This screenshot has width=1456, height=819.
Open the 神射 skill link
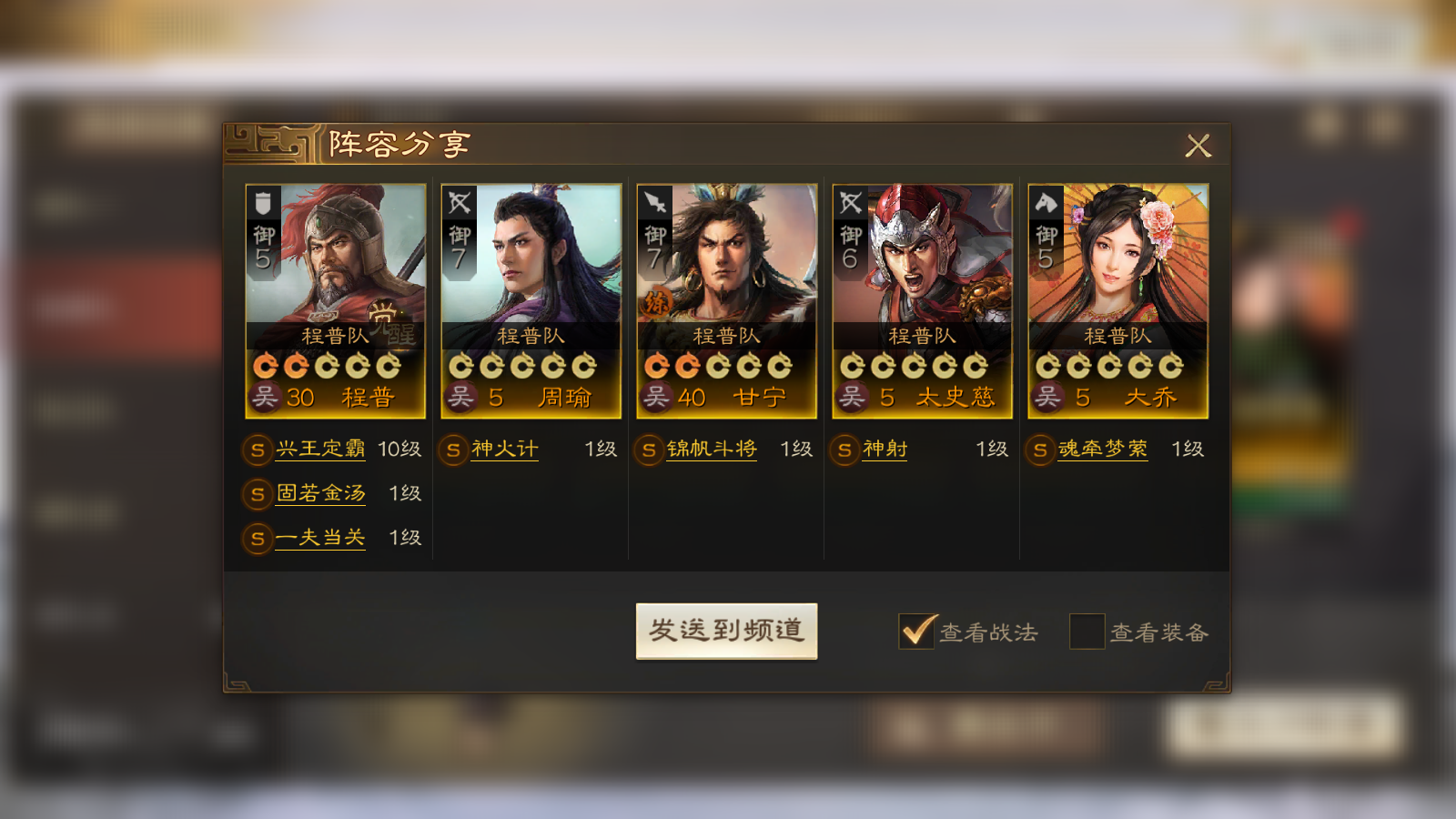[885, 449]
